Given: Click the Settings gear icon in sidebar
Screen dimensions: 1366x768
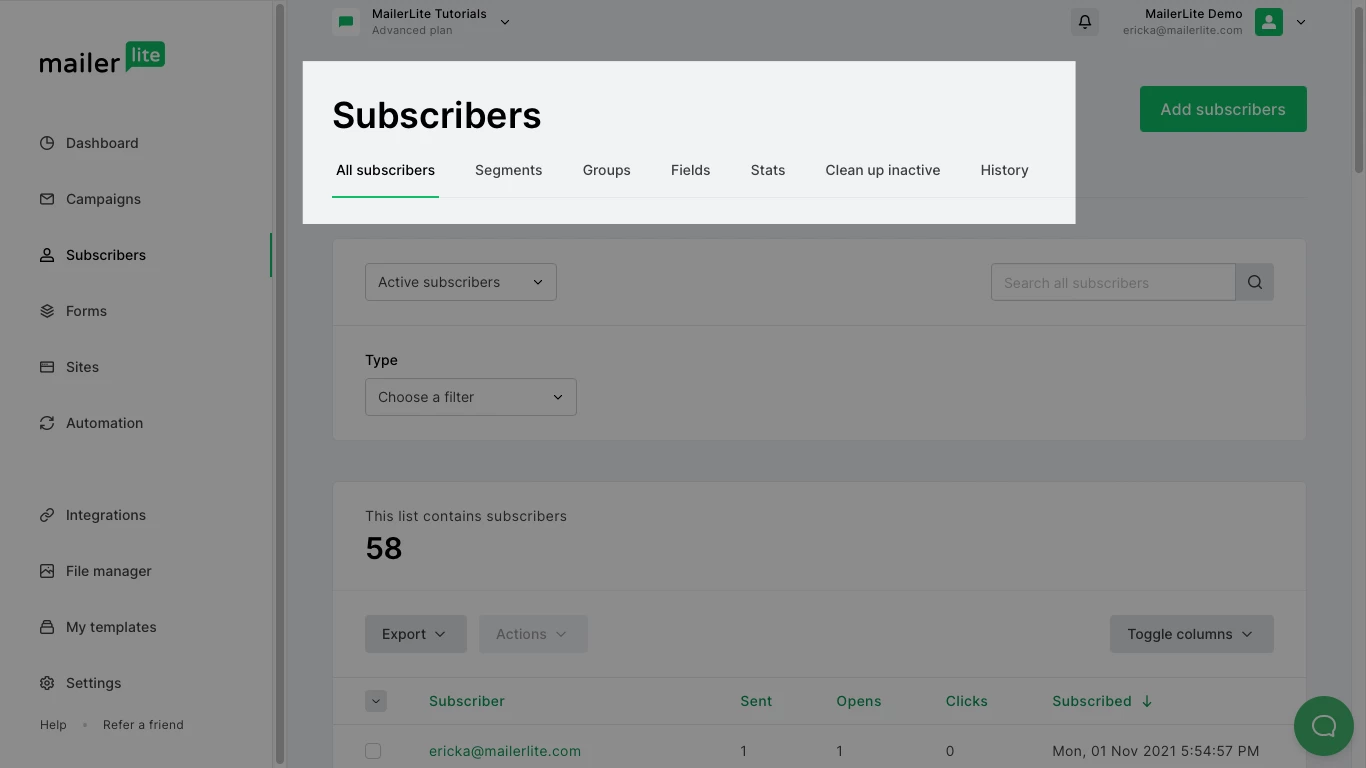Looking at the screenshot, I should 47,683.
